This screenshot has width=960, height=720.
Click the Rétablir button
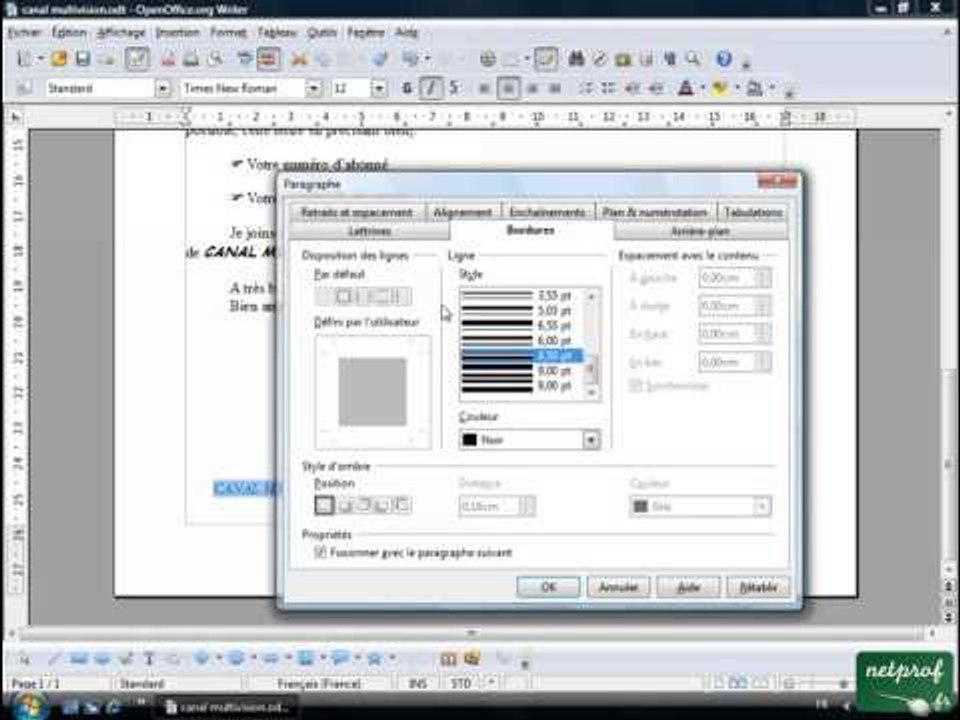pos(758,587)
